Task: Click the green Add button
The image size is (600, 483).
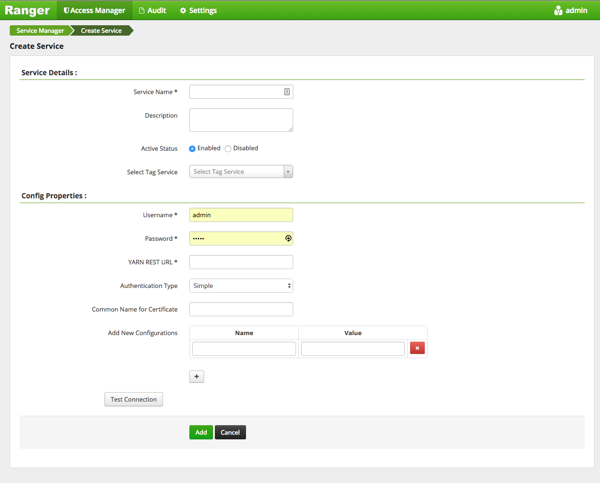Action: click(x=201, y=432)
